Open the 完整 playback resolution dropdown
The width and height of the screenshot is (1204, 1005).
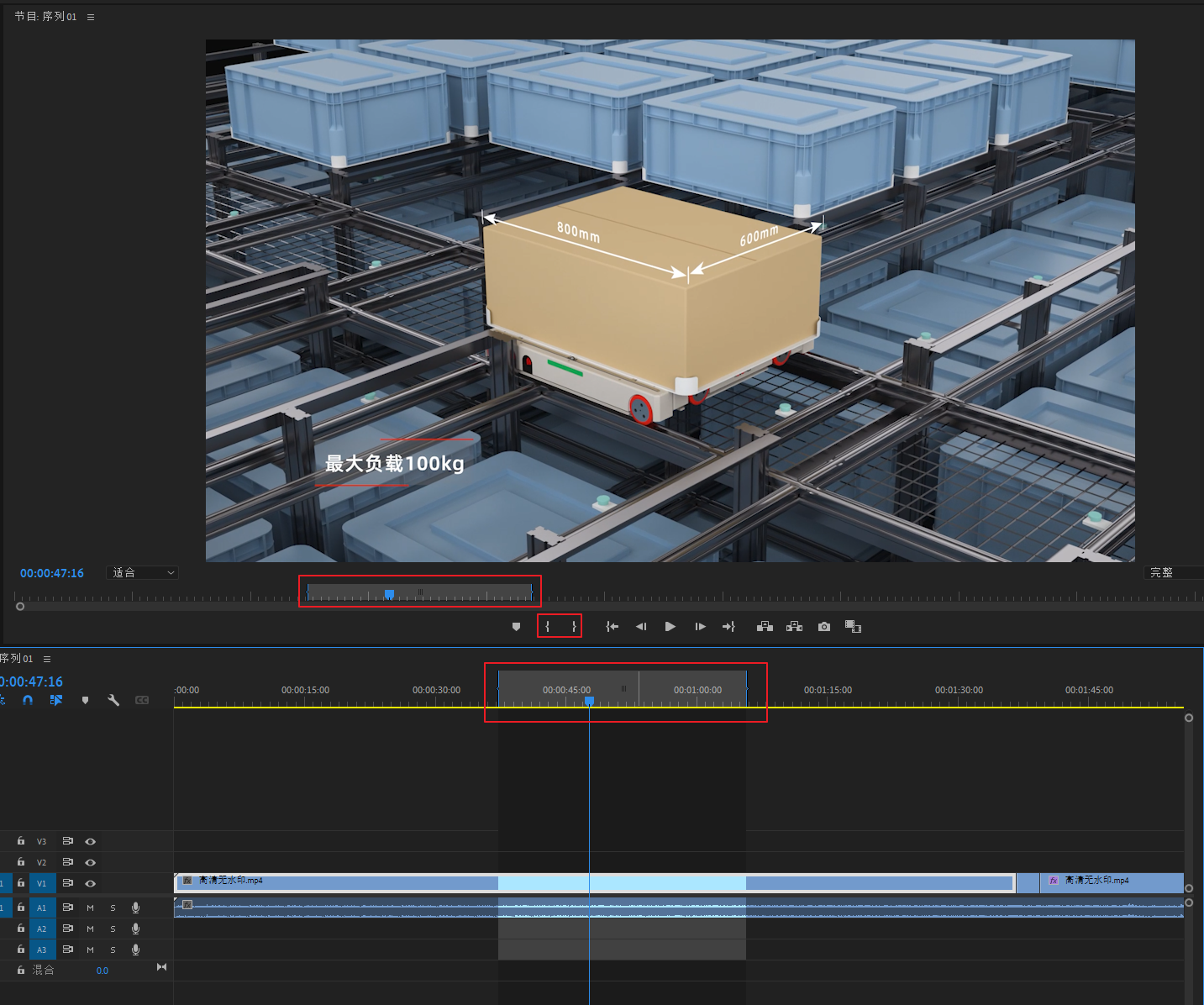[x=1172, y=573]
